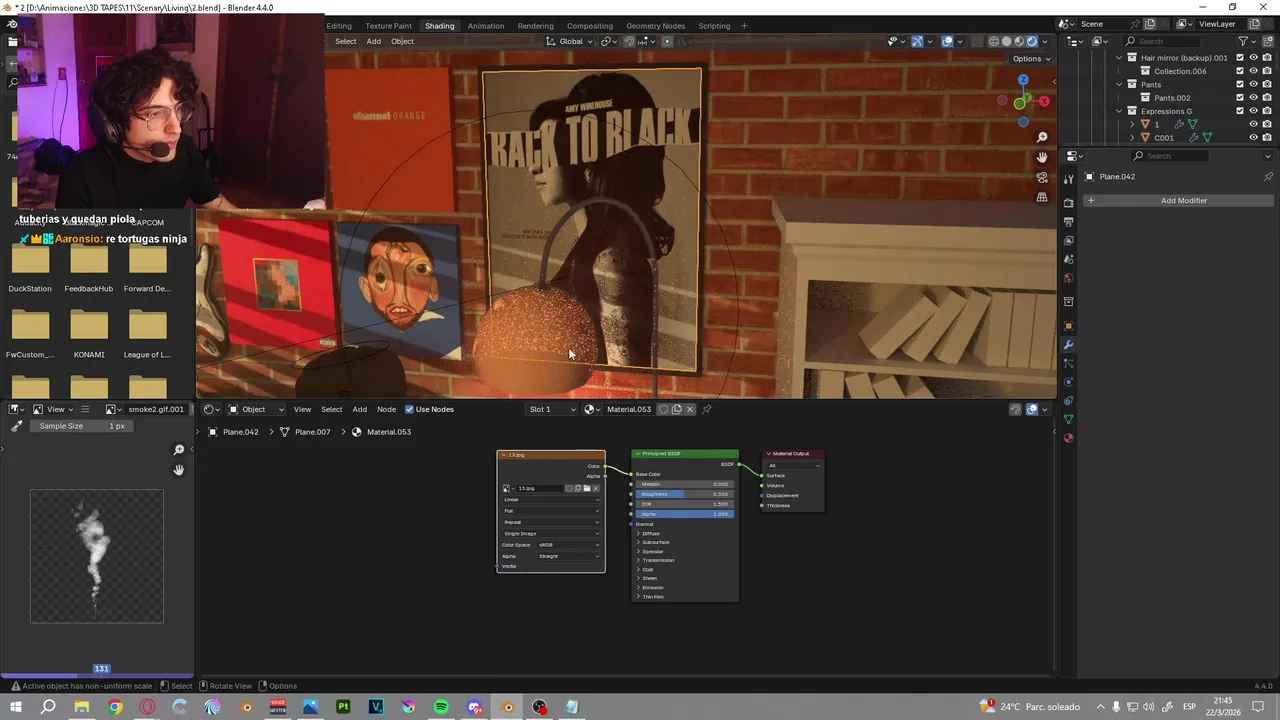
Task: Click the viewport pan hand icon
Action: (x=1042, y=157)
